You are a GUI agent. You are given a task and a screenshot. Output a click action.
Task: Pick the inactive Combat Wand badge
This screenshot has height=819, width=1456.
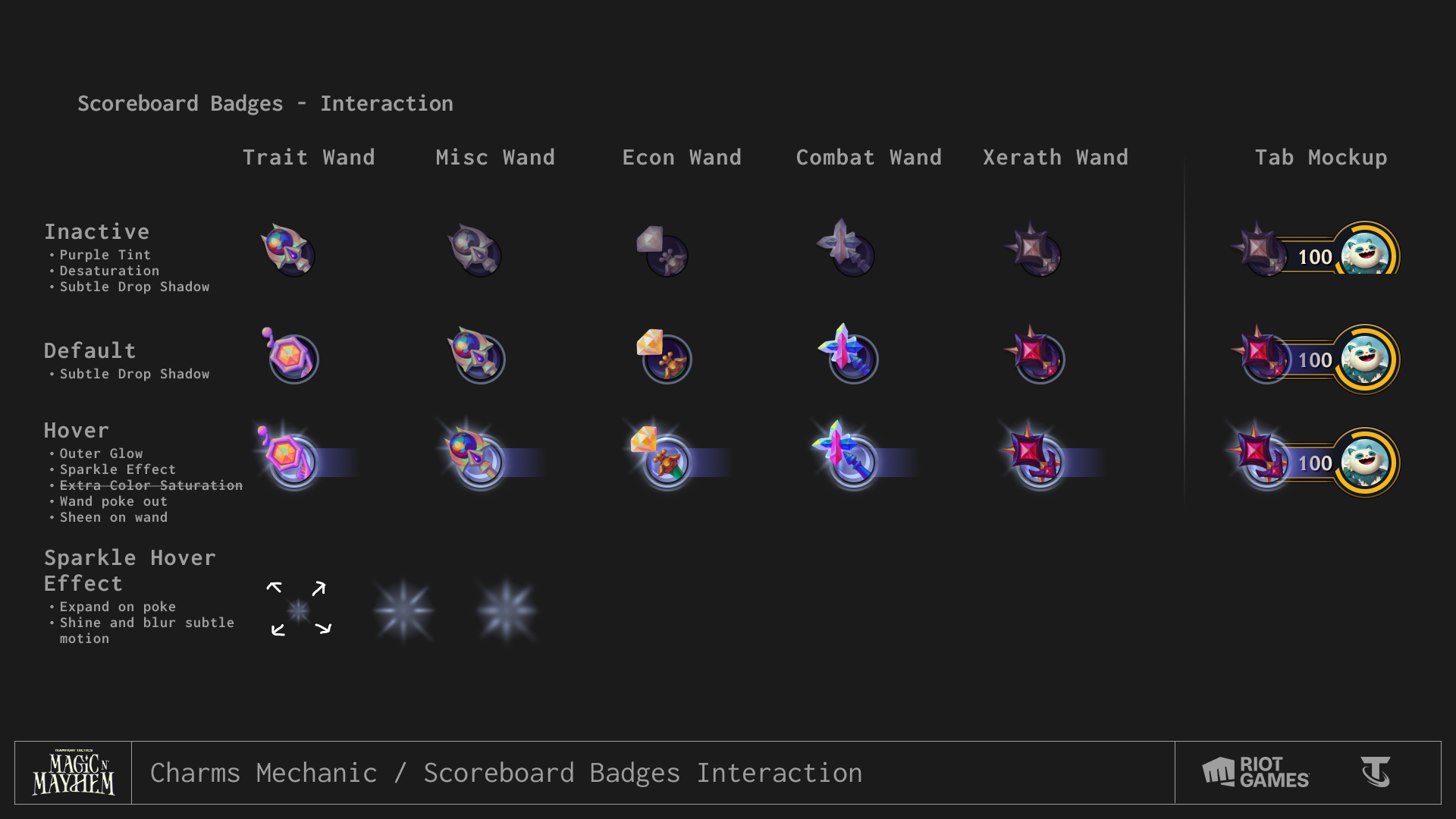pos(846,248)
